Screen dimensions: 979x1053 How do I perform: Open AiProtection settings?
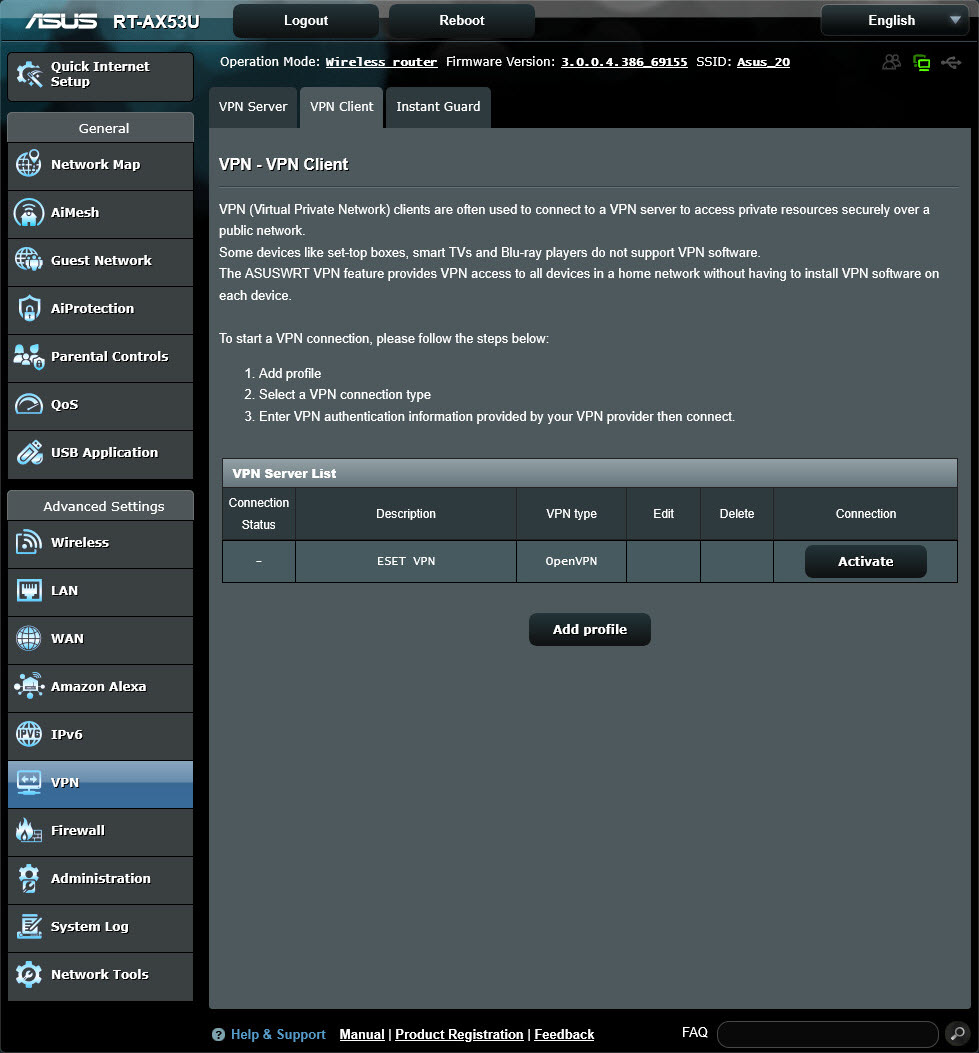tap(100, 310)
